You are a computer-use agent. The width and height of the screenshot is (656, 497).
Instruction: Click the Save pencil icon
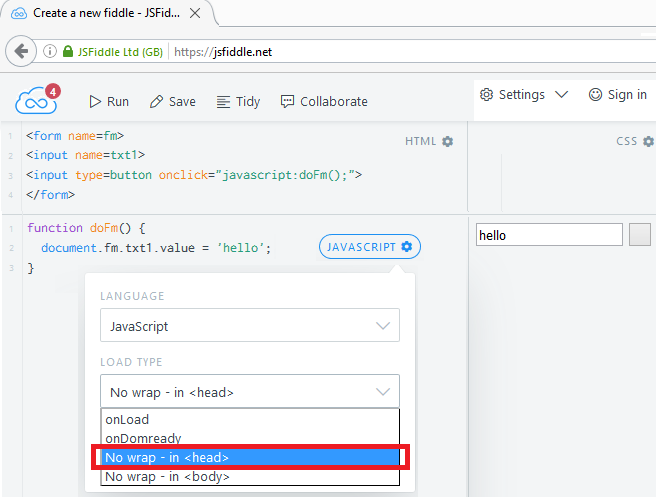[x=156, y=101]
